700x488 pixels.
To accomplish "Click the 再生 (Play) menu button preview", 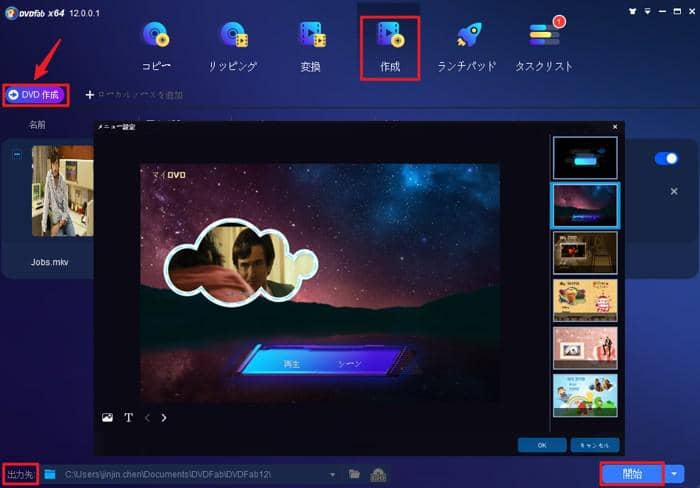I will [292, 364].
